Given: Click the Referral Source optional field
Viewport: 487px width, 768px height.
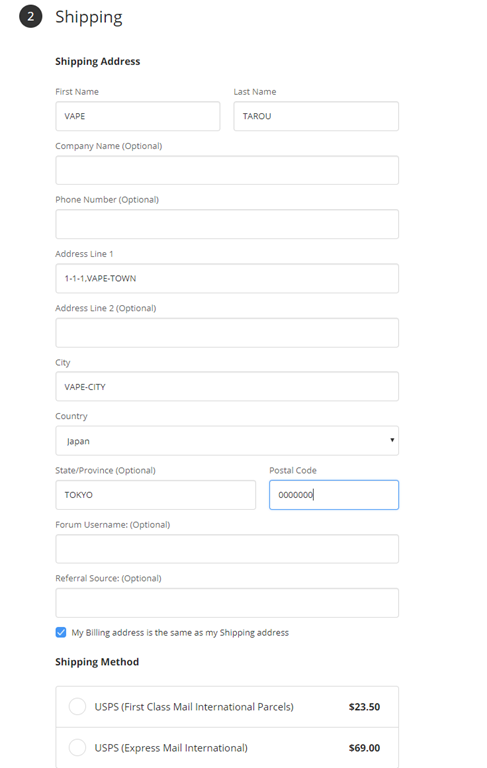Looking at the screenshot, I should pyautogui.click(x=227, y=602).
